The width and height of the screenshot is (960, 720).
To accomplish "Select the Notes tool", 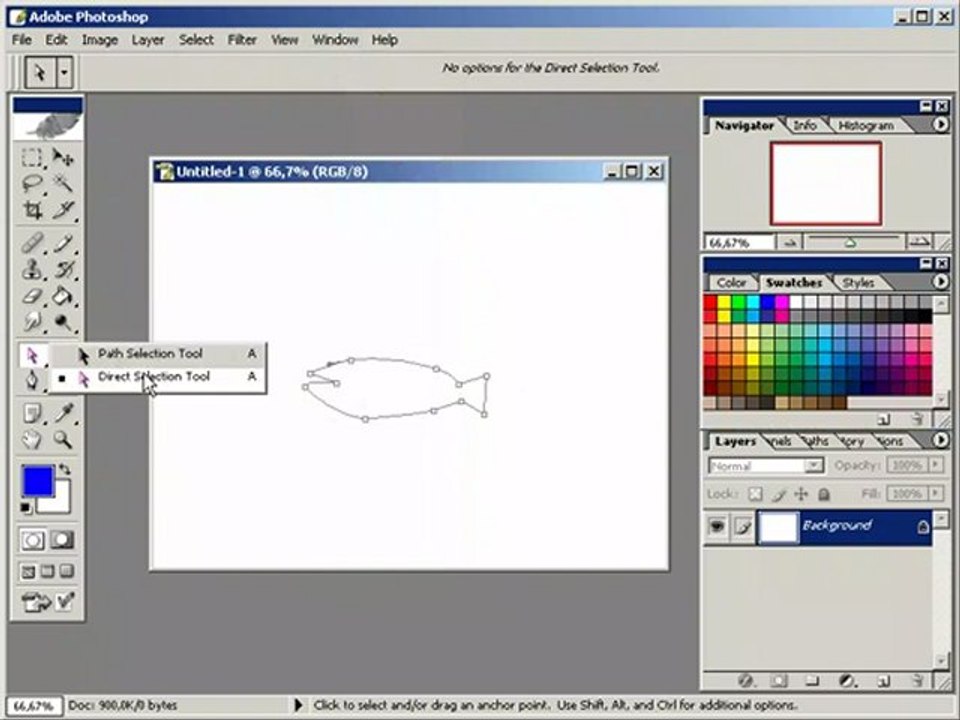I will [x=32, y=413].
